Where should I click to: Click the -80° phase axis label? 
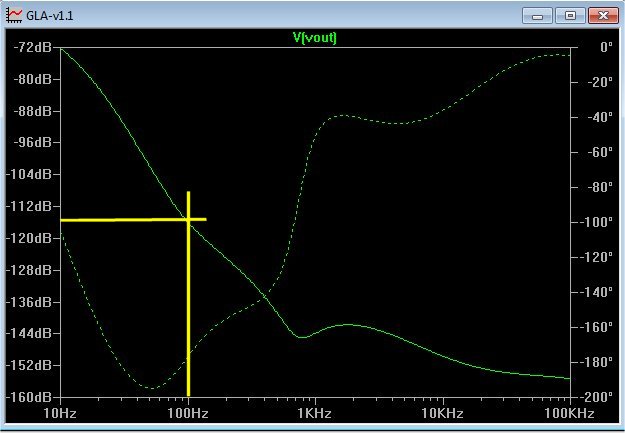600,187
